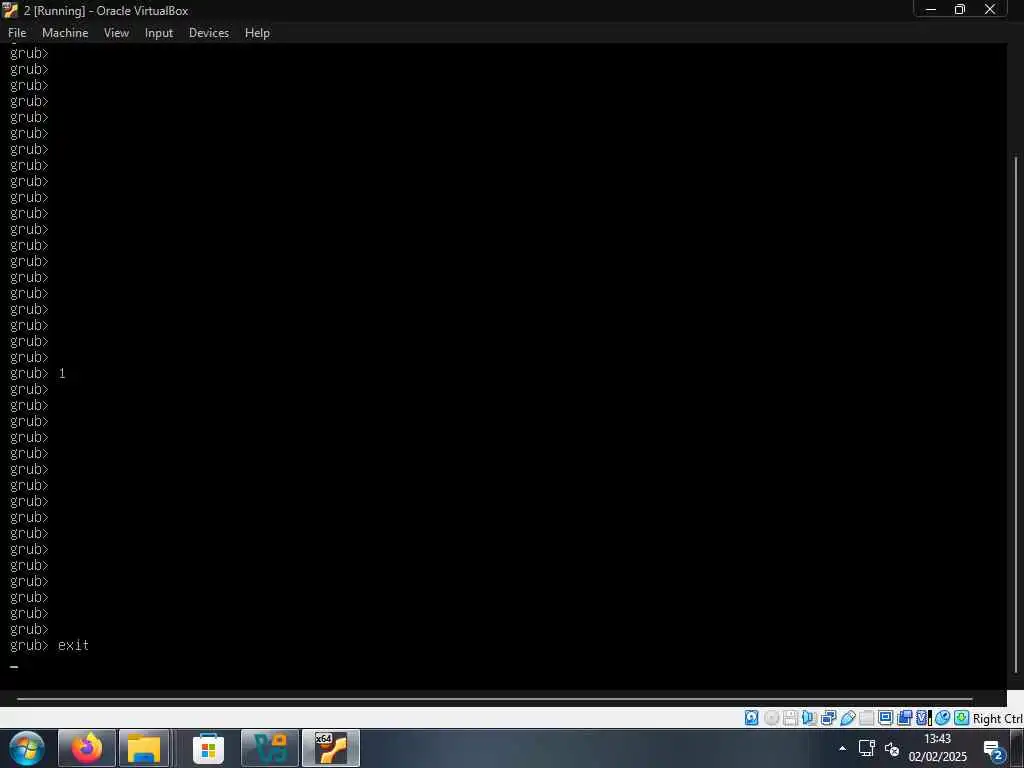
Task: Click the '1' typed at the grub prompt
Action: 62,374
